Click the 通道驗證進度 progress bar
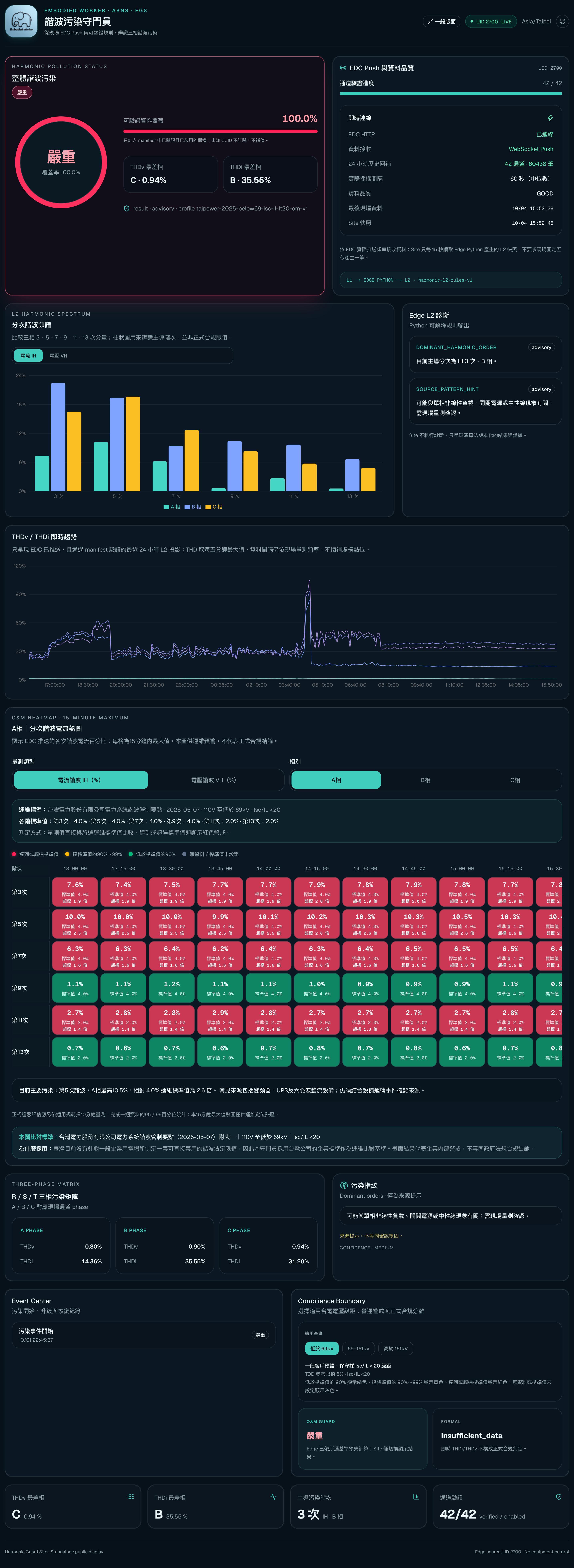The height and width of the screenshot is (1568, 574). point(451,94)
